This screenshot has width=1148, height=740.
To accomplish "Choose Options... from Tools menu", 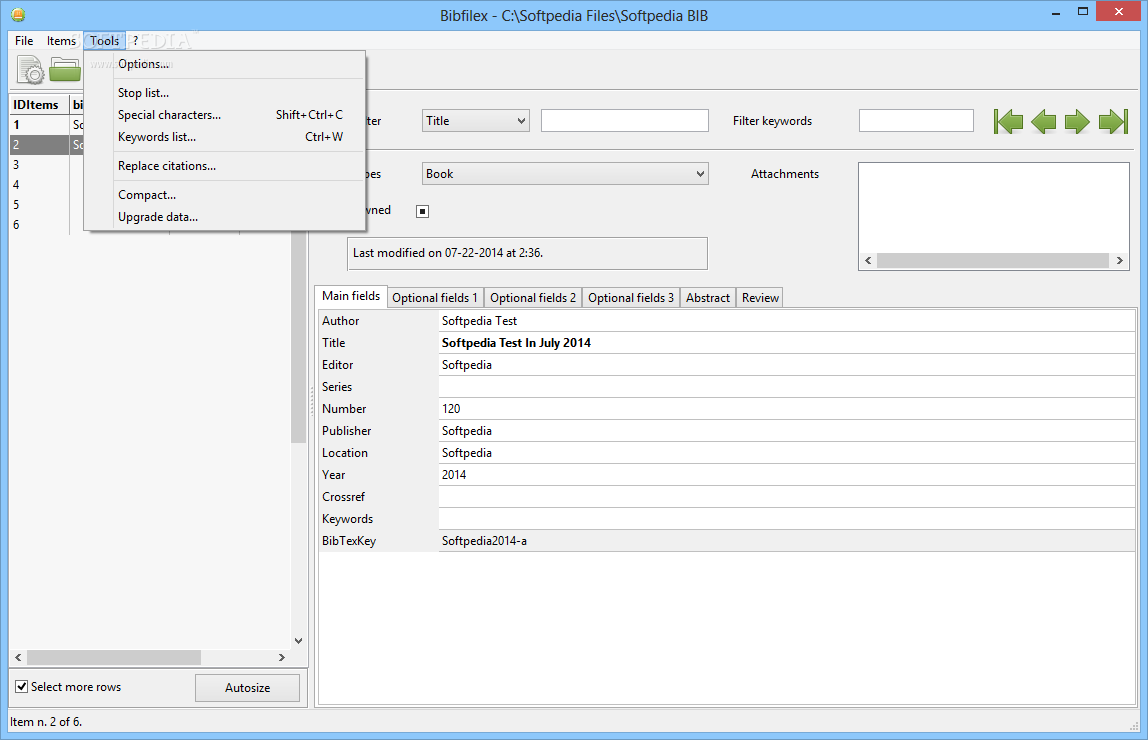I will point(224,64).
